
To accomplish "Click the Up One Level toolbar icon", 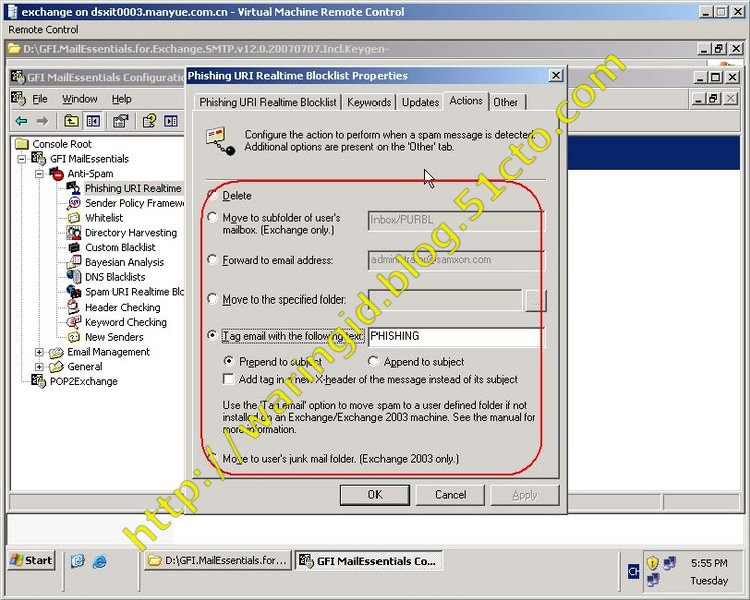I will click(71, 121).
